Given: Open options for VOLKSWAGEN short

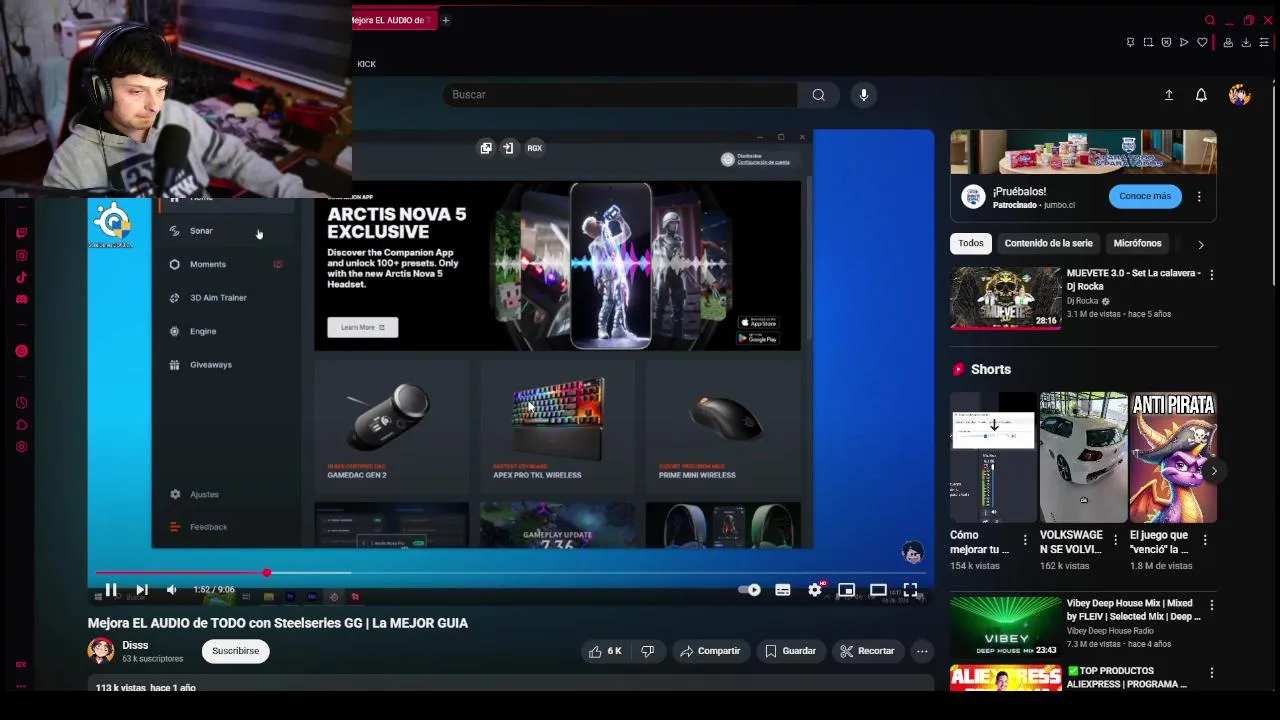Looking at the screenshot, I should pyautogui.click(x=1115, y=540).
